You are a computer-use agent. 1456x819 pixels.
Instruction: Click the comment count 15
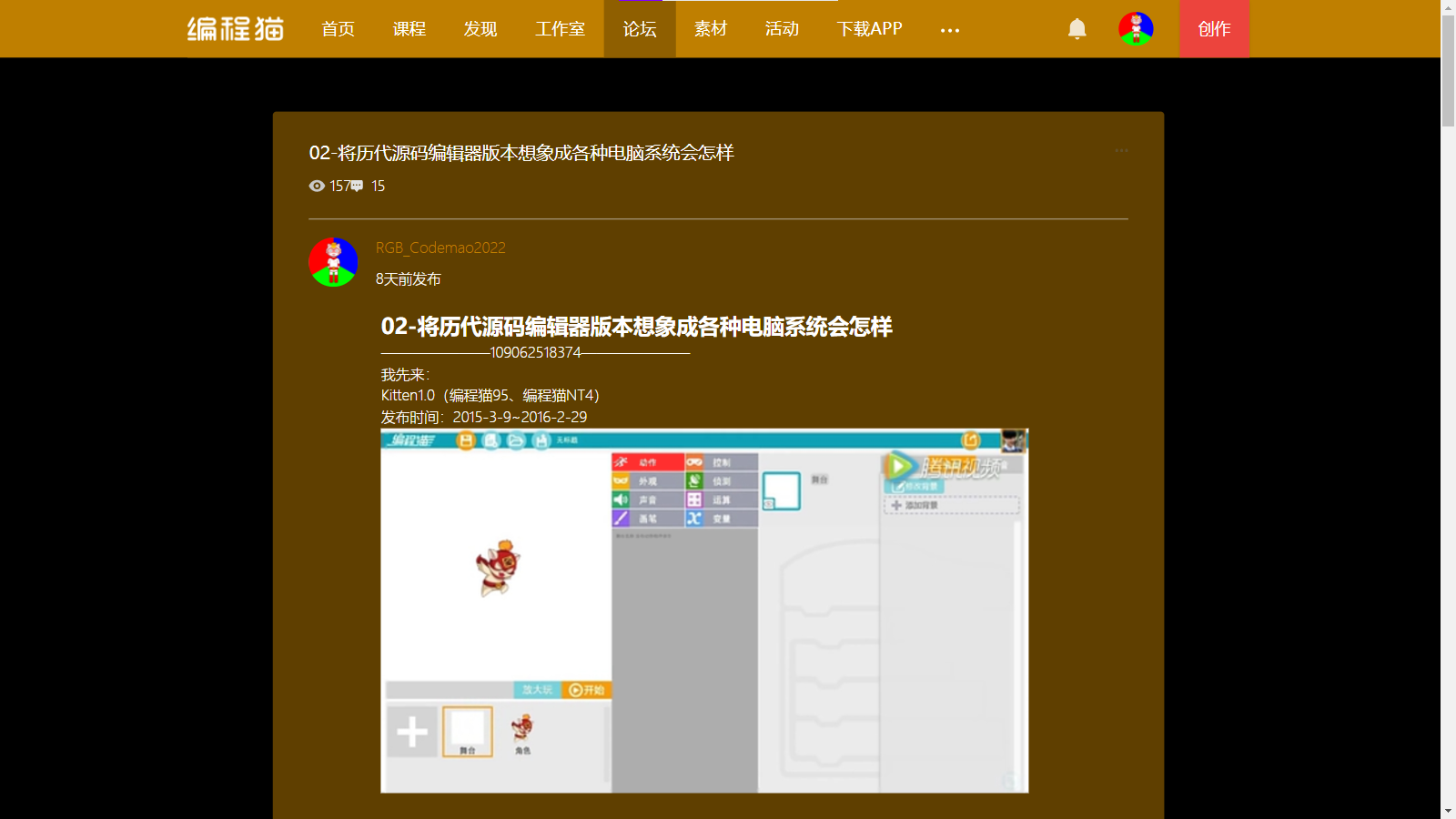tap(378, 186)
